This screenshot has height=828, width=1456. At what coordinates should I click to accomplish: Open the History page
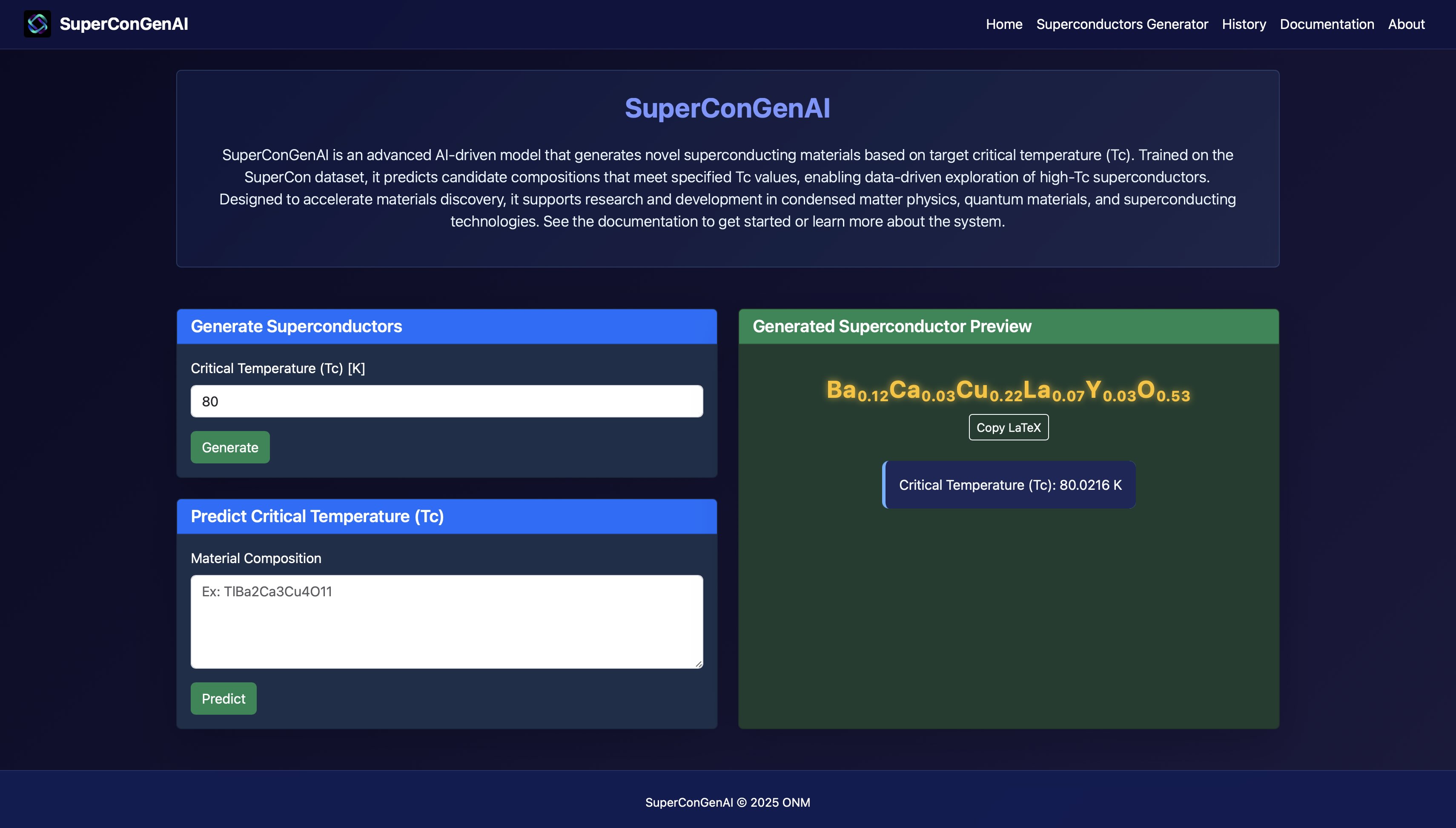point(1244,24)
